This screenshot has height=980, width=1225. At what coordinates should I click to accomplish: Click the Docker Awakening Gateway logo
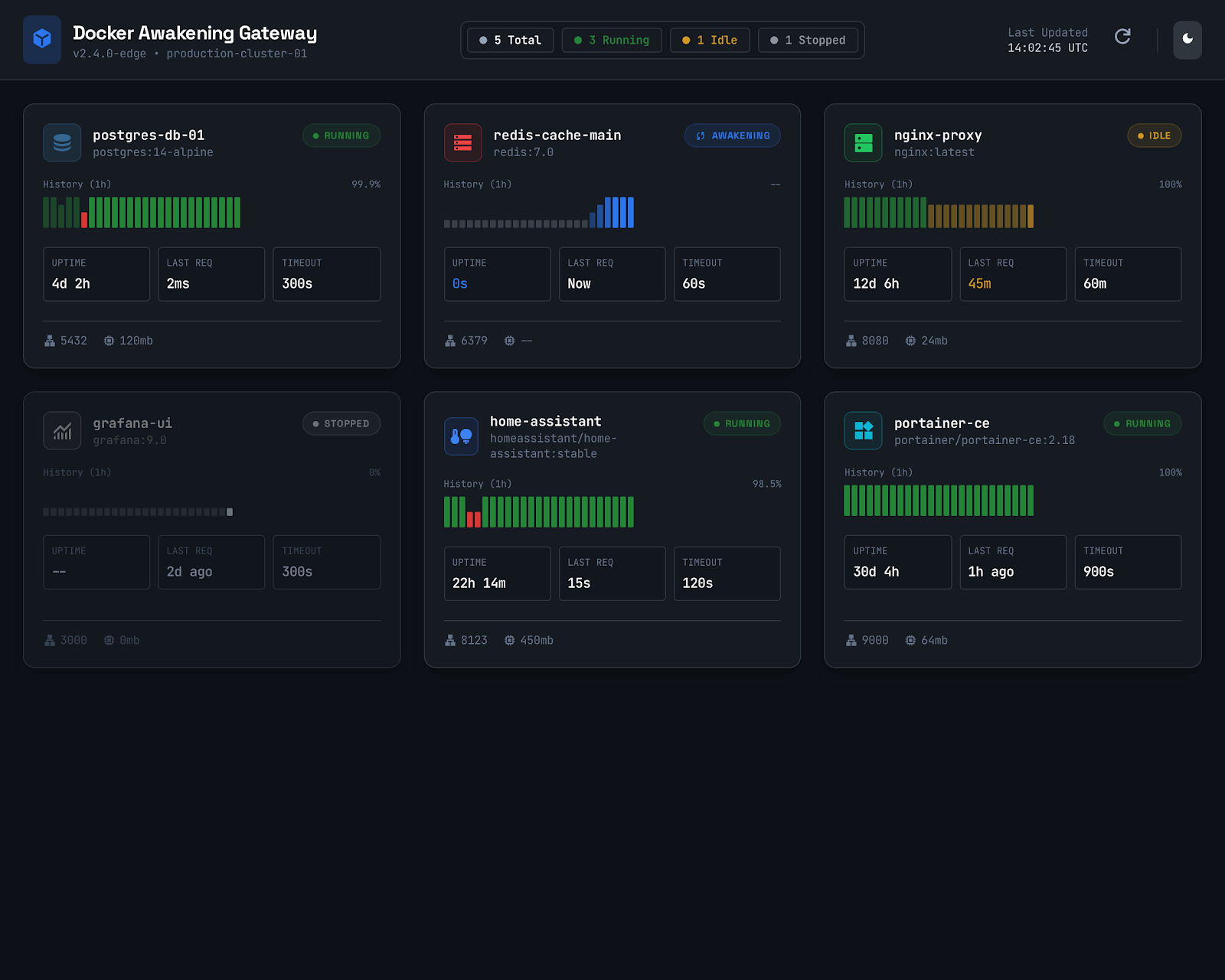click(x=42, y=39)
